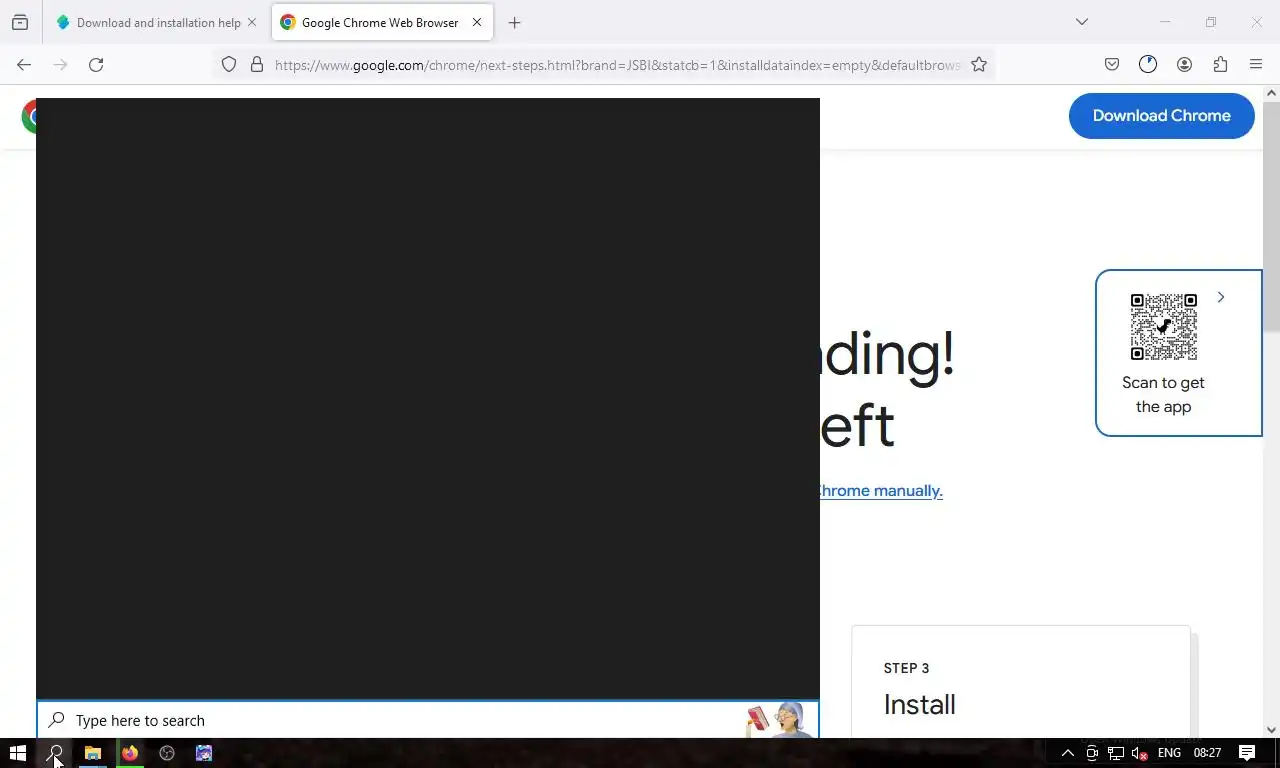Expand the list all tabs dropdown
This screenshot has height=768, width=1280.
[1081, 22]
